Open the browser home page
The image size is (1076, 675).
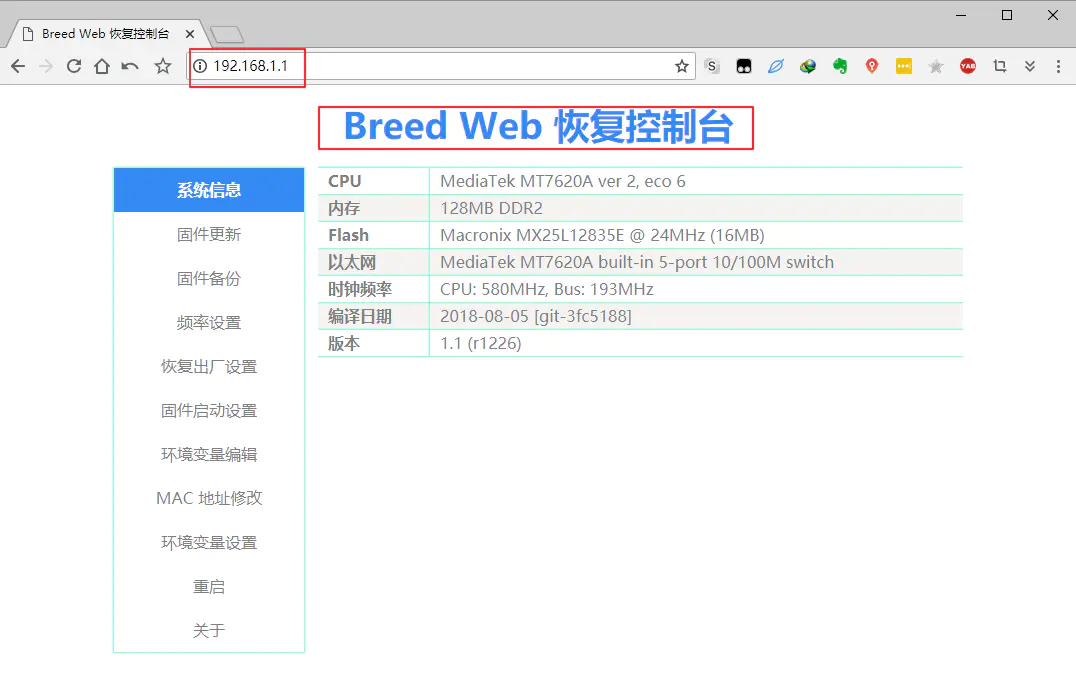pos(102,66)
